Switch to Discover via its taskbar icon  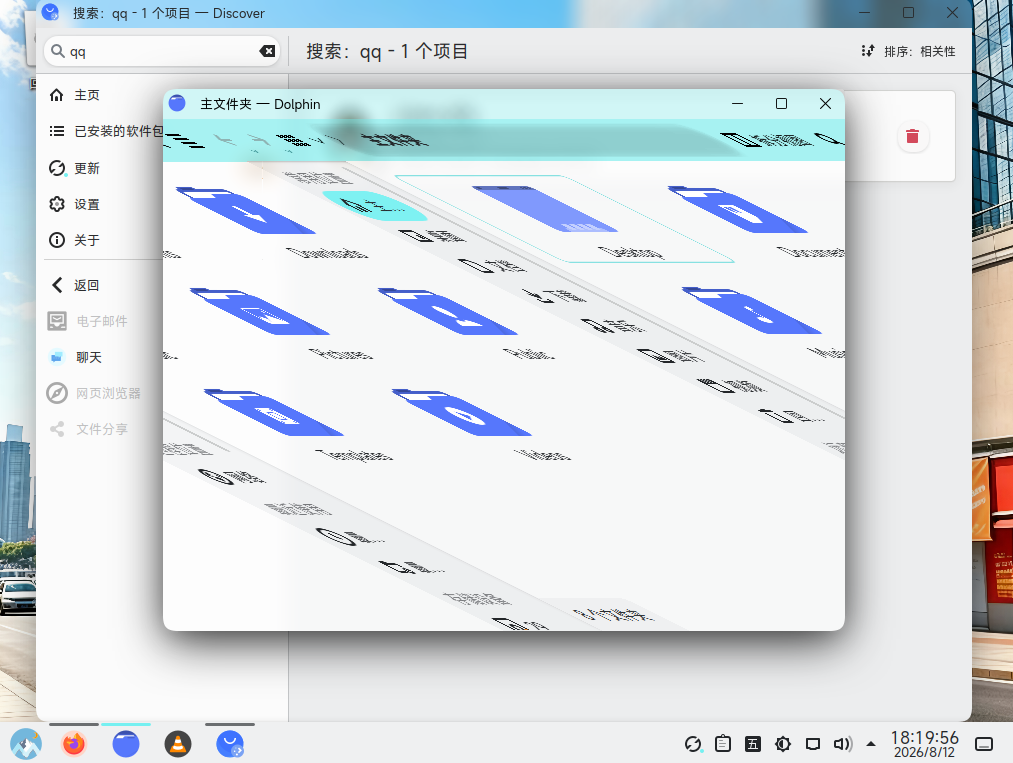230,744
